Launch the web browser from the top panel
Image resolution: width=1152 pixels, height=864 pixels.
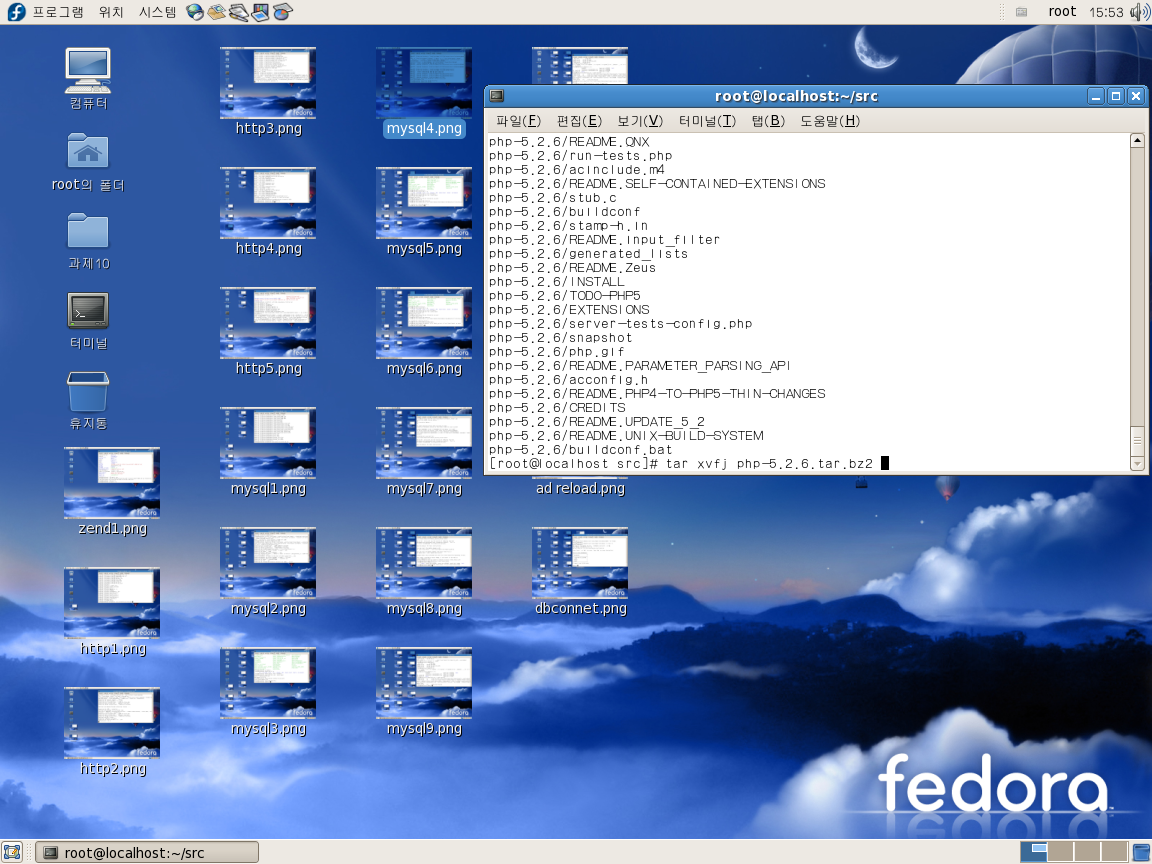[x=195, y=12]
